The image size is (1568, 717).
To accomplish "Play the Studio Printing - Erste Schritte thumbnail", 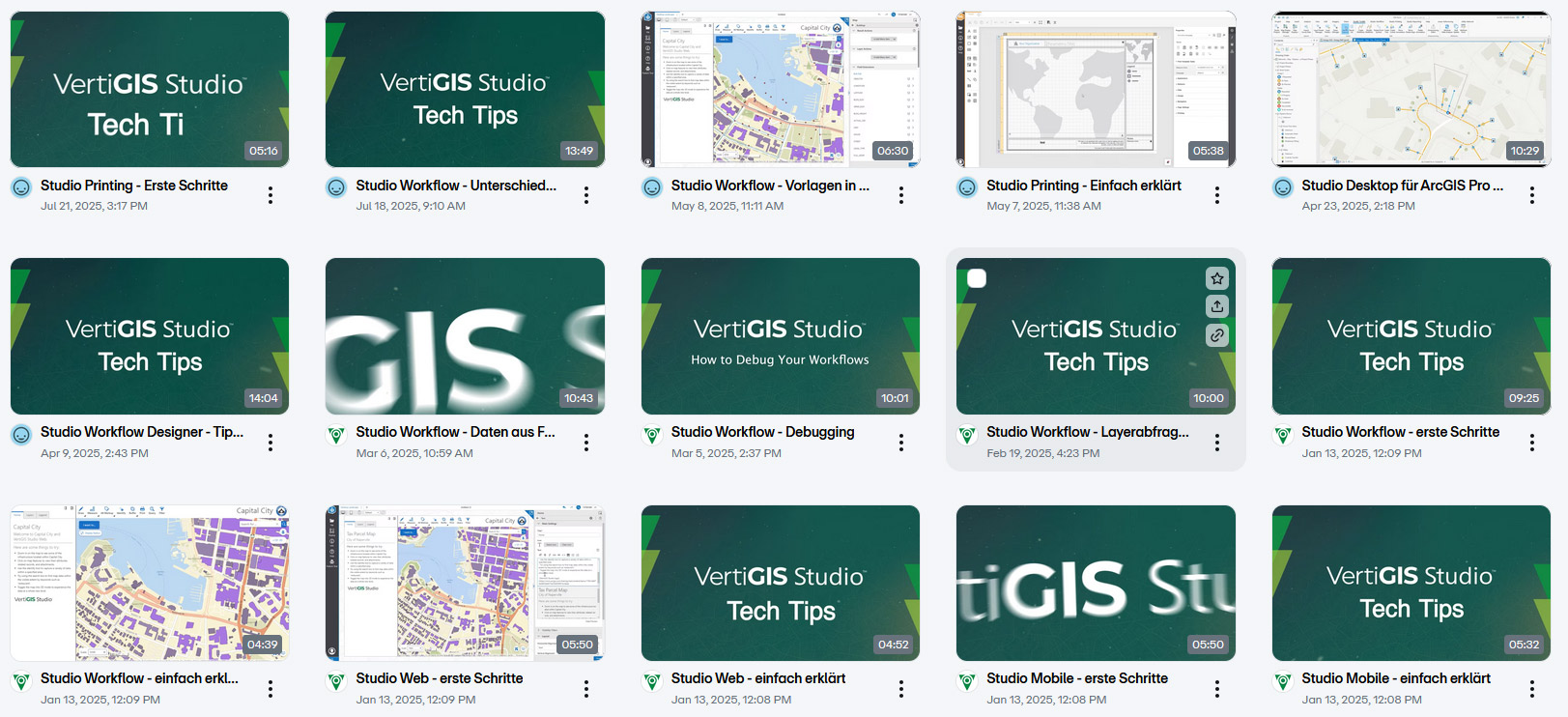I will click(150, 90).
